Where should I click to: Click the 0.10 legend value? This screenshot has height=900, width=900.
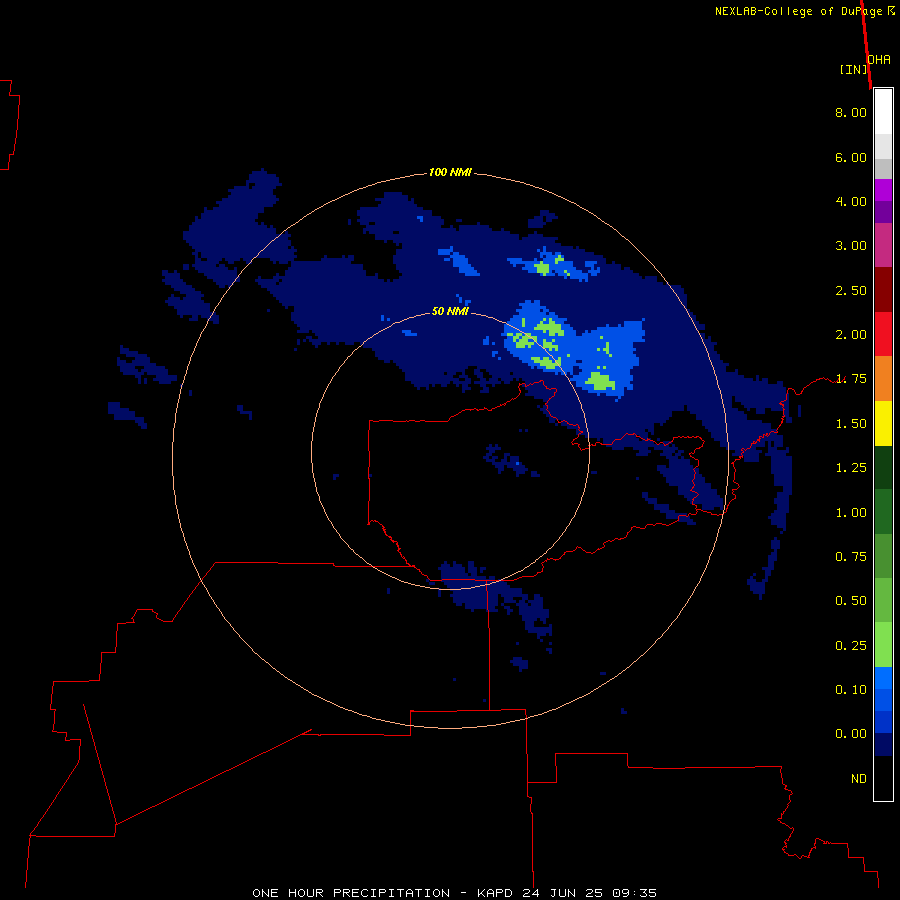[851, 690]
